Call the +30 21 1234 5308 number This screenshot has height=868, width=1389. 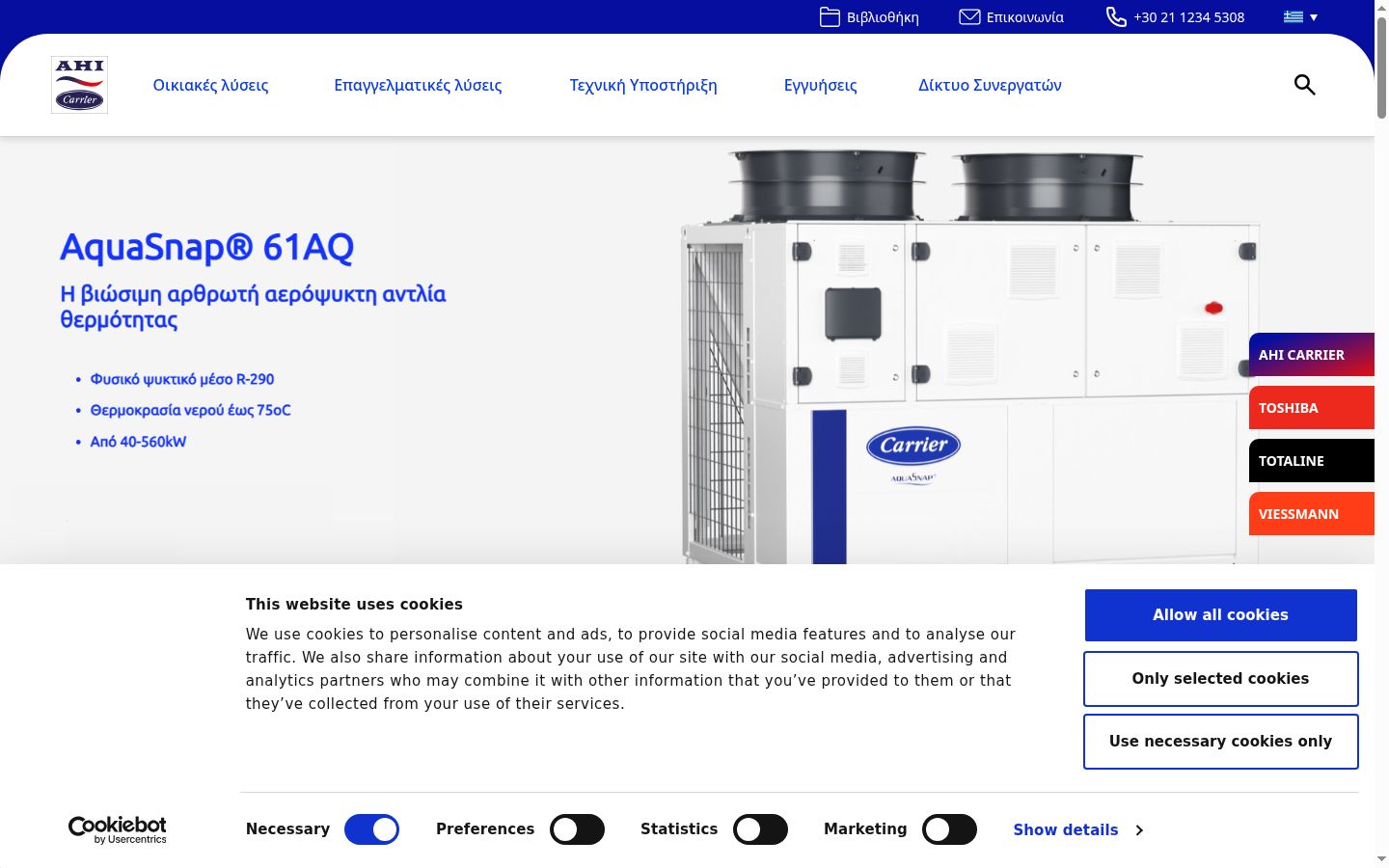click(1188, 17)
